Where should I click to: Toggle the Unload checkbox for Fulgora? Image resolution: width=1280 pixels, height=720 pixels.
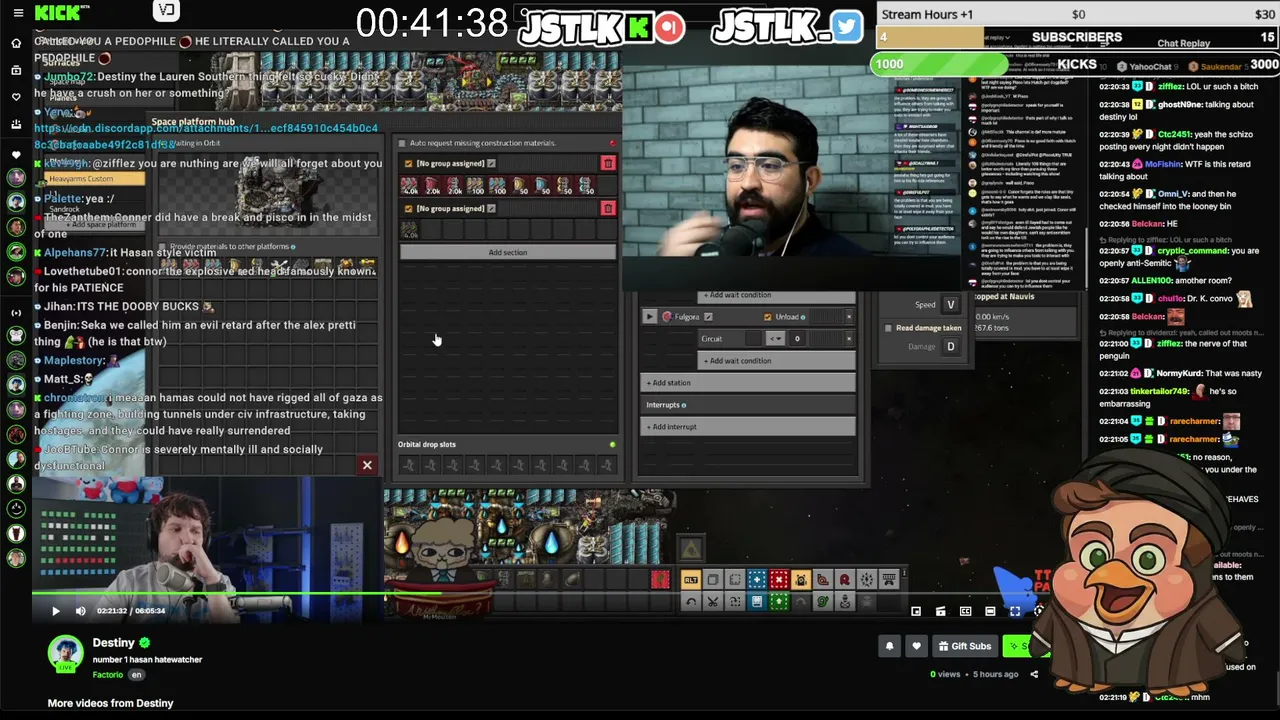[x=768, y=317]
